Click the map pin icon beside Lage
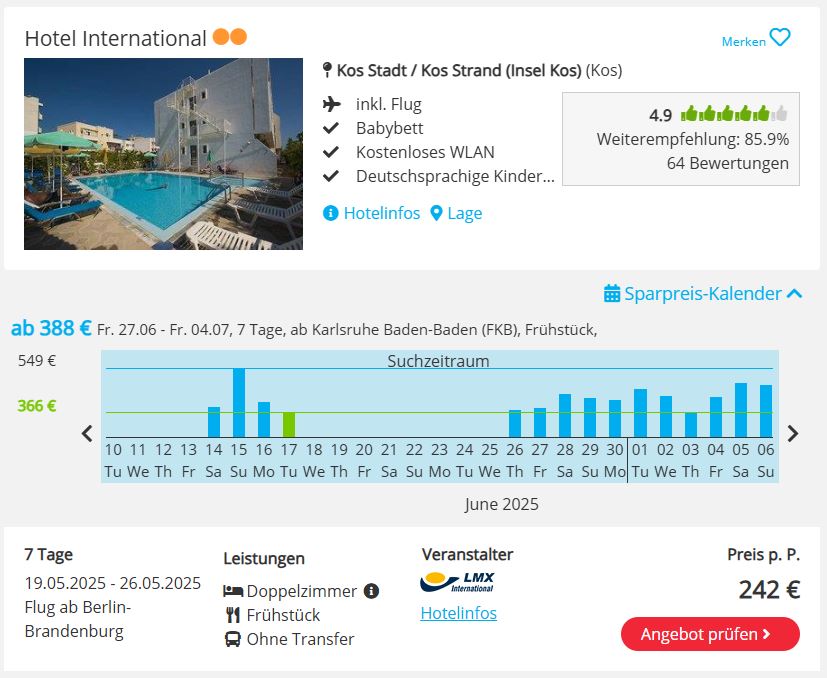The height and width of the screenshot is (678, 827). point(436,213)
